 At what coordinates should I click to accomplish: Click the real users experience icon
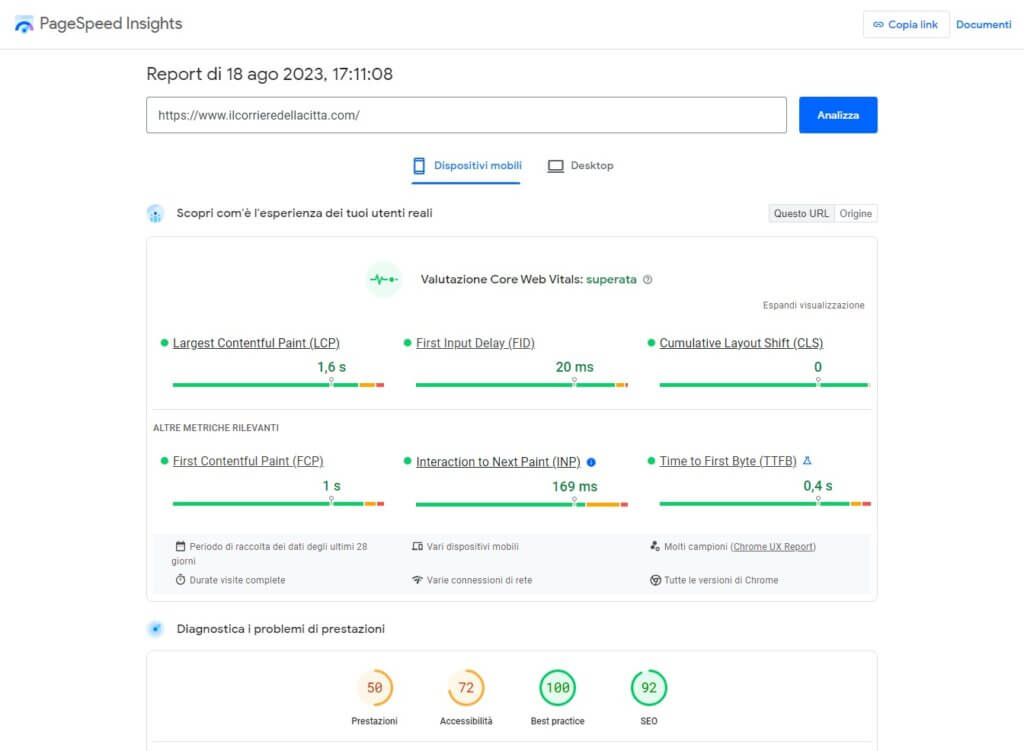(x=155, y=214)
